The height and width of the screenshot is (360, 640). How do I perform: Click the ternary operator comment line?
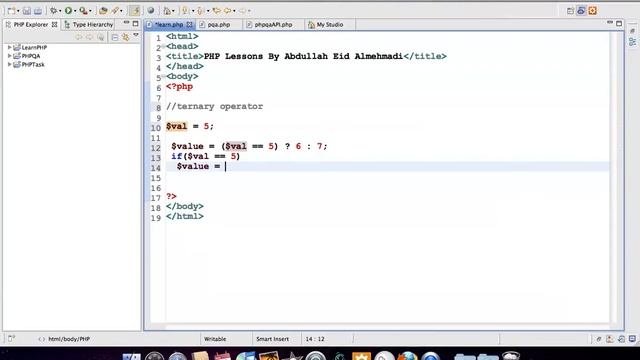(x=214, y=106)
